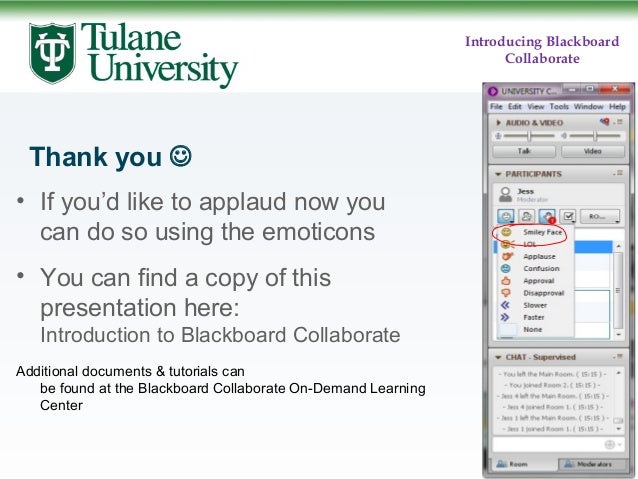Open the File menu in Collaborate window

496,107
